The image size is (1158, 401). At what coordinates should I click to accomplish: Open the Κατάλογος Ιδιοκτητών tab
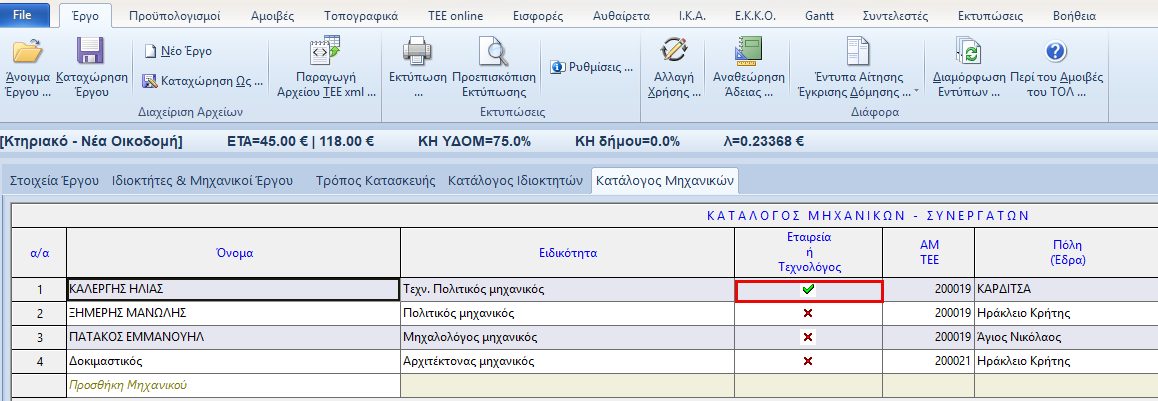point(515,181)
